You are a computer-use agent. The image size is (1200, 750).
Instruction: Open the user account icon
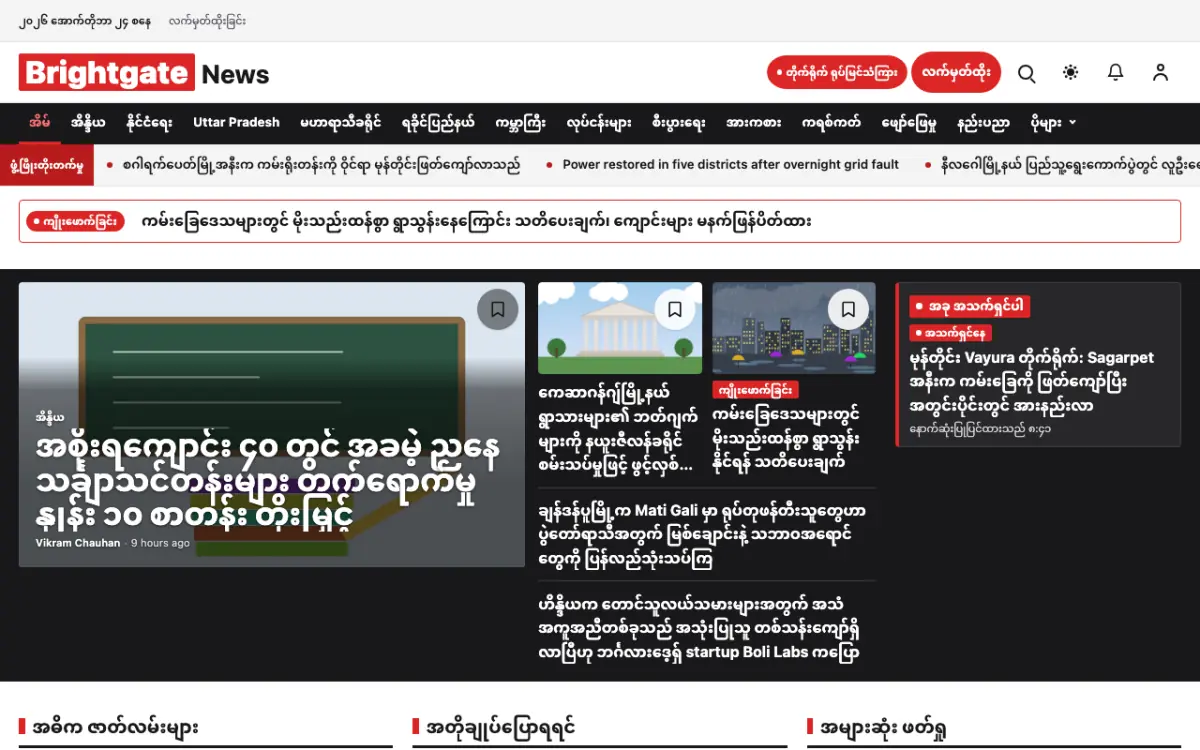coord(1160,73)
